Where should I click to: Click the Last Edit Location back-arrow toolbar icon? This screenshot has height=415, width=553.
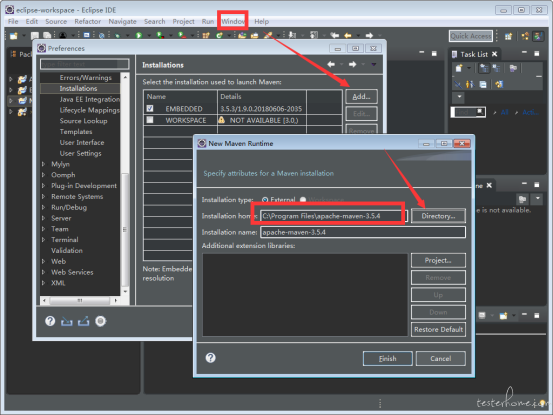(334, 35)
